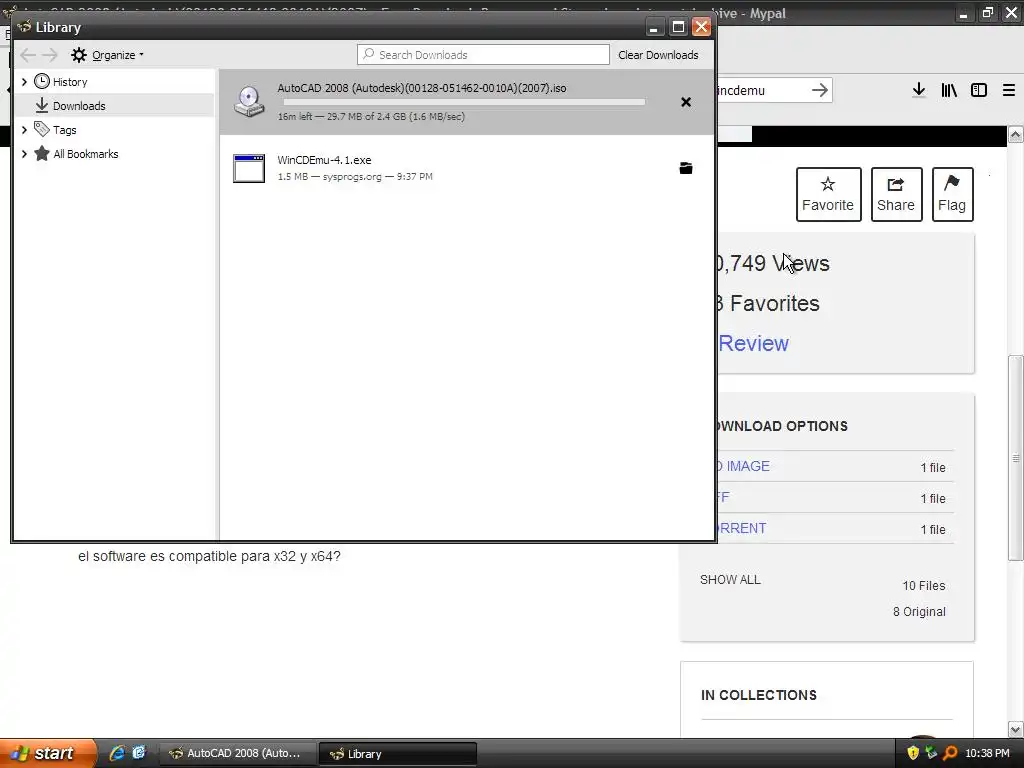Viewport: 1024px width, 768px height.
Task: Click the orange magnifier tray icon
Action: coord(950,753)
